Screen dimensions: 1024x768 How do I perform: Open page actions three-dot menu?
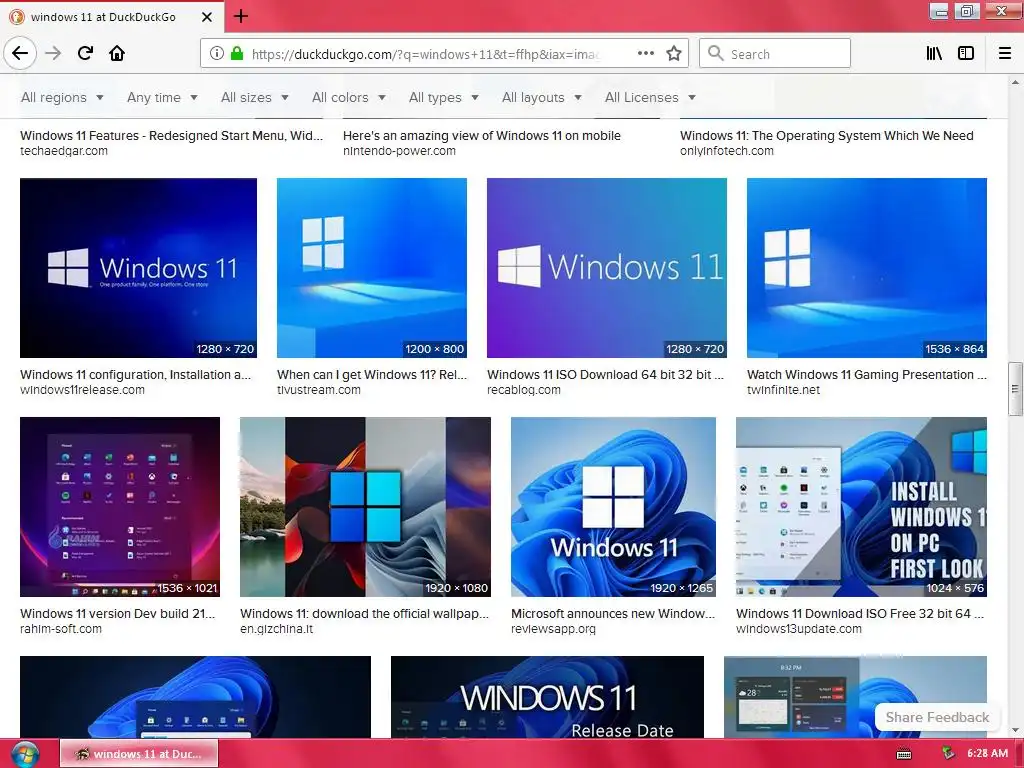(x=645, y=54)
